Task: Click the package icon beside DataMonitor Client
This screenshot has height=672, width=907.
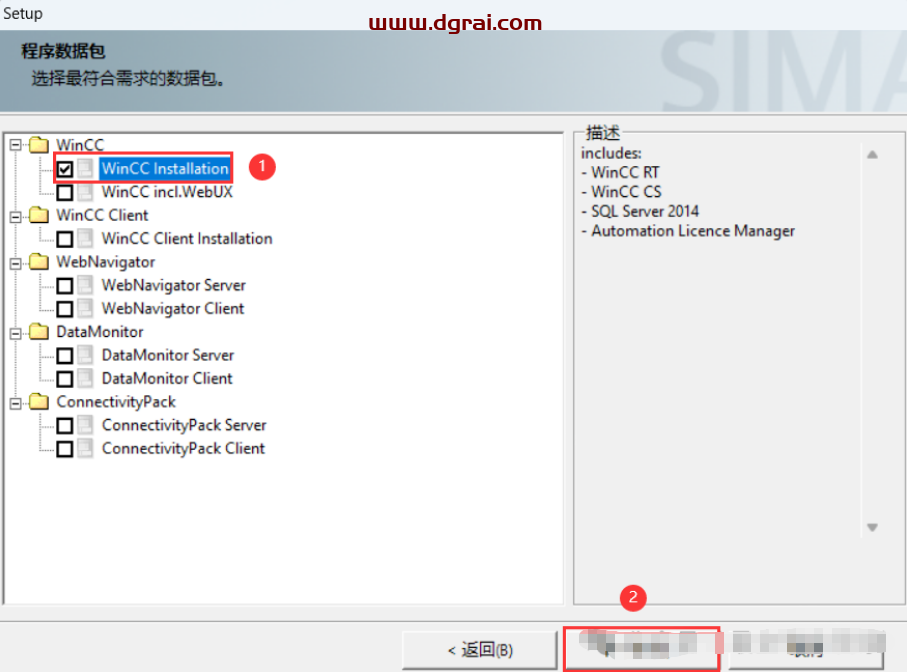Action: 87,378
